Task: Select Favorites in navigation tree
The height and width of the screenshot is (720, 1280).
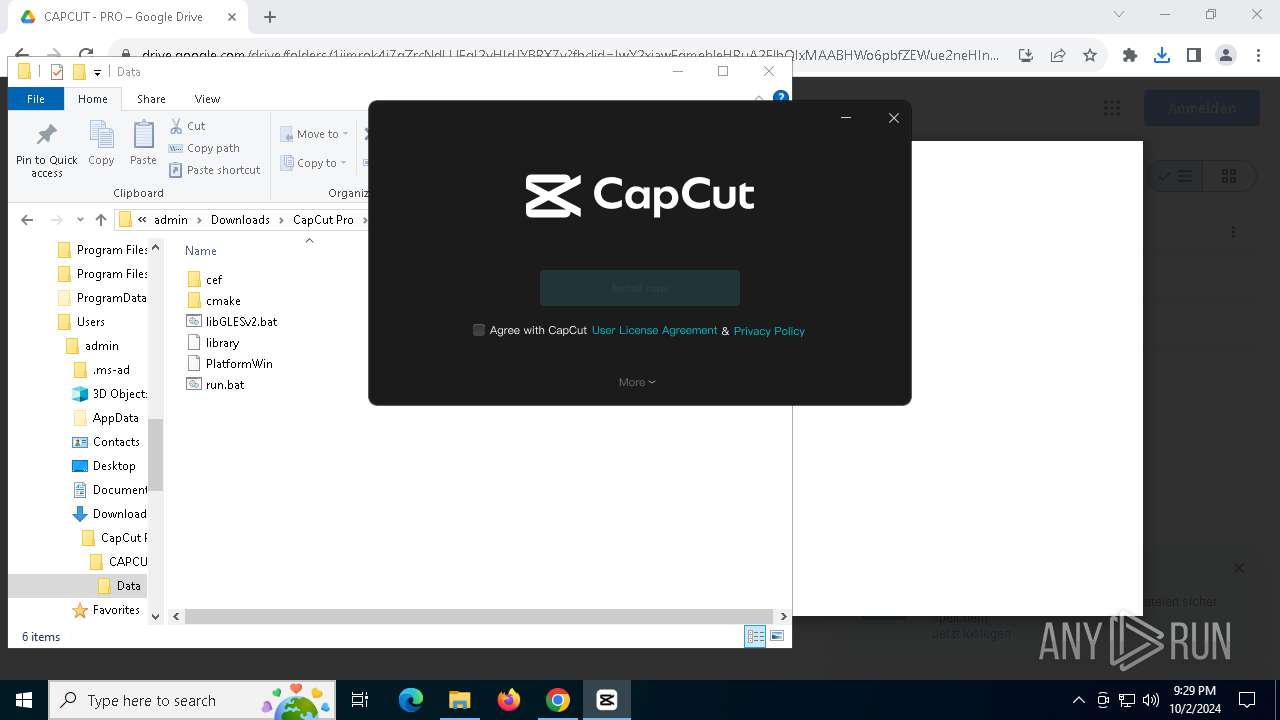Action: click(106, 610)
